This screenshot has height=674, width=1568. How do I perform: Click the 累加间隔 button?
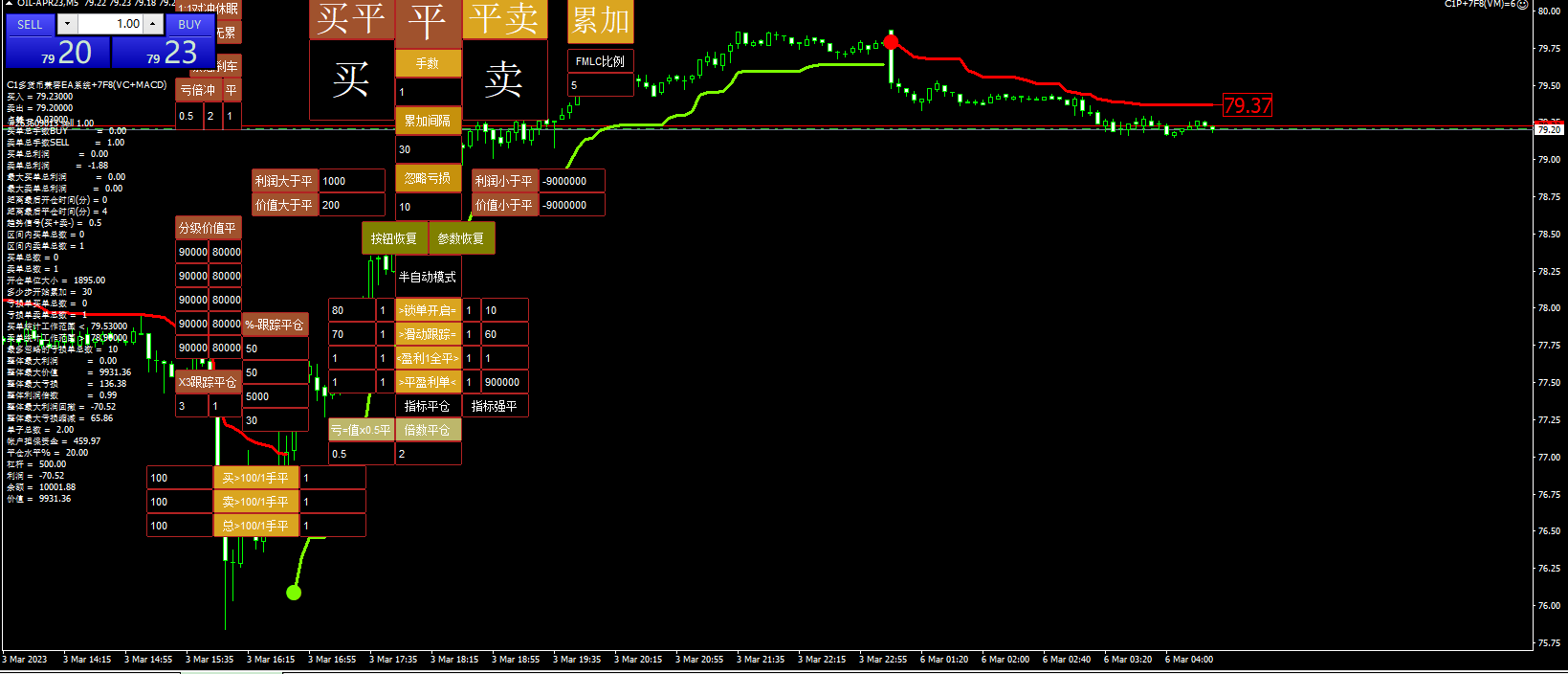(x=428, y=121)
